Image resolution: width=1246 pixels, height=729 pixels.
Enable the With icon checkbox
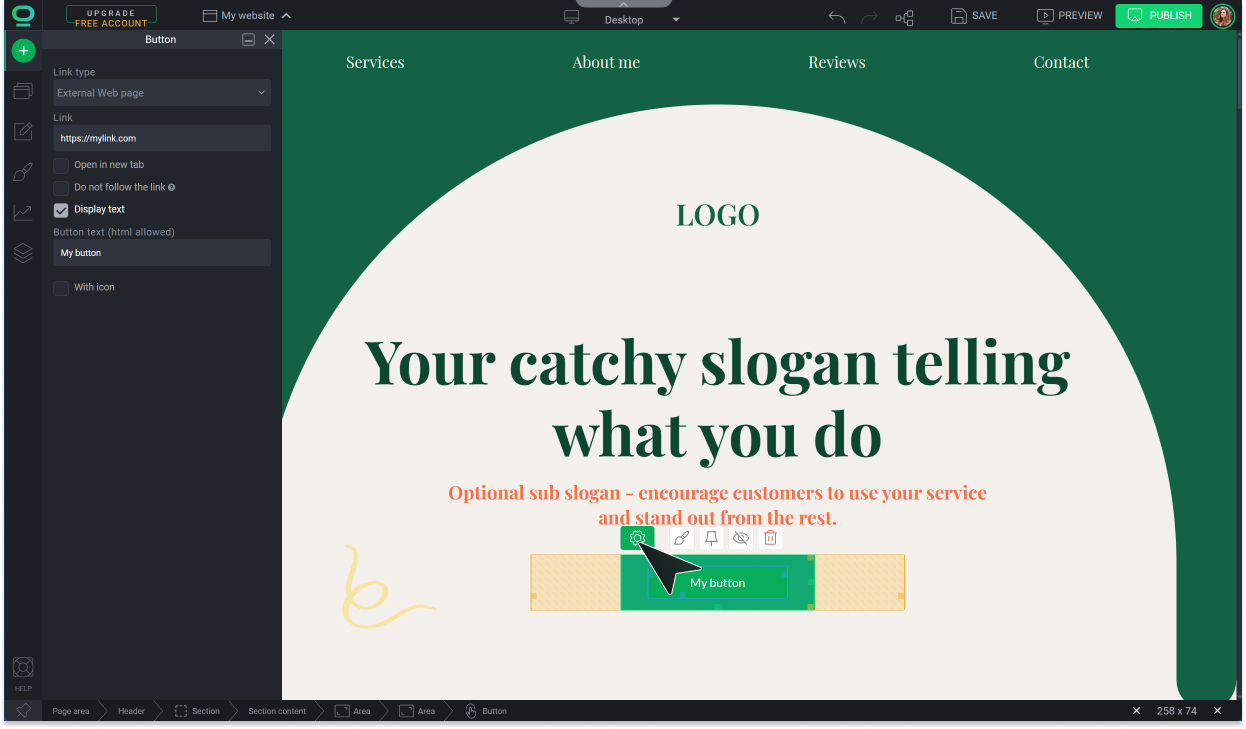point(61,288)
